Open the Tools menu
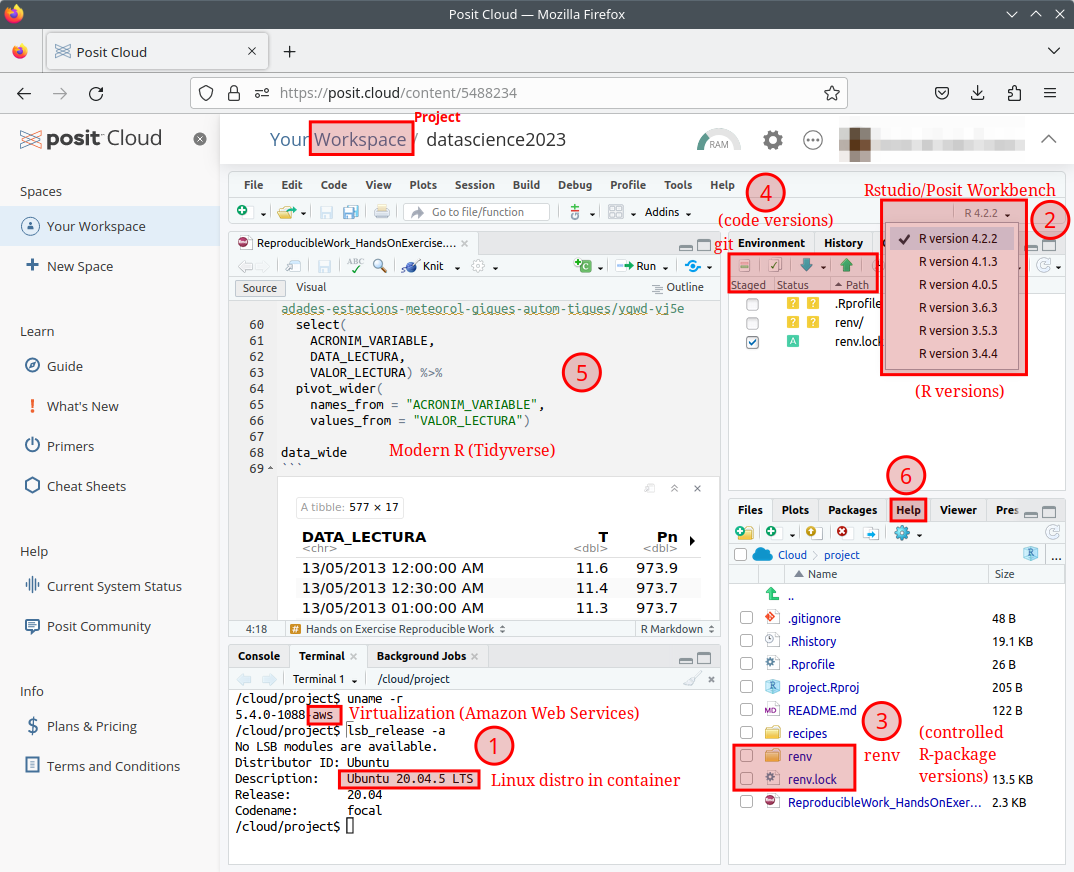This screenshot has height=872, width=1074. click(x=678, y=185)
